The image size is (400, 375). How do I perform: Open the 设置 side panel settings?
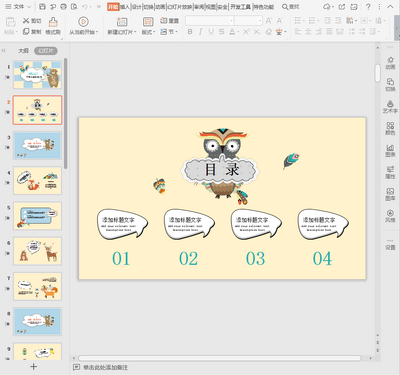390,244
